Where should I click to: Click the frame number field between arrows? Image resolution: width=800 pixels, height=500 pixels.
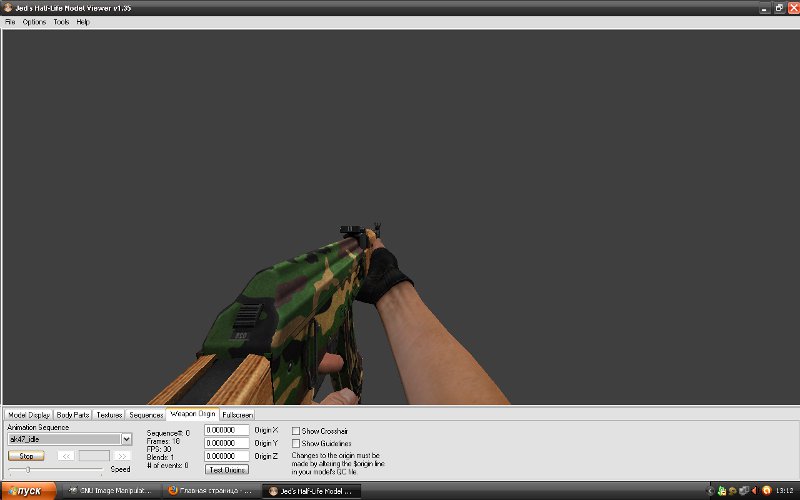click(94, 456)
